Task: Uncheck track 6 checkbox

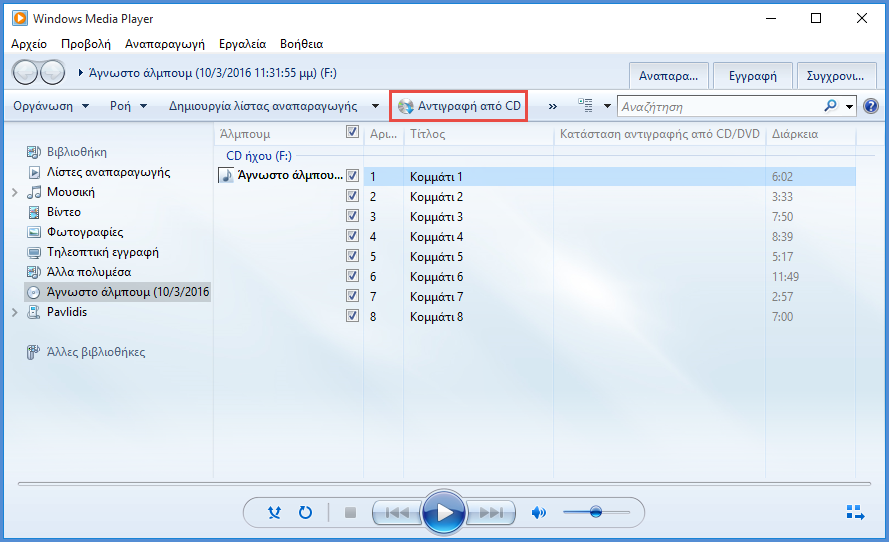Action: pos(352,276)
